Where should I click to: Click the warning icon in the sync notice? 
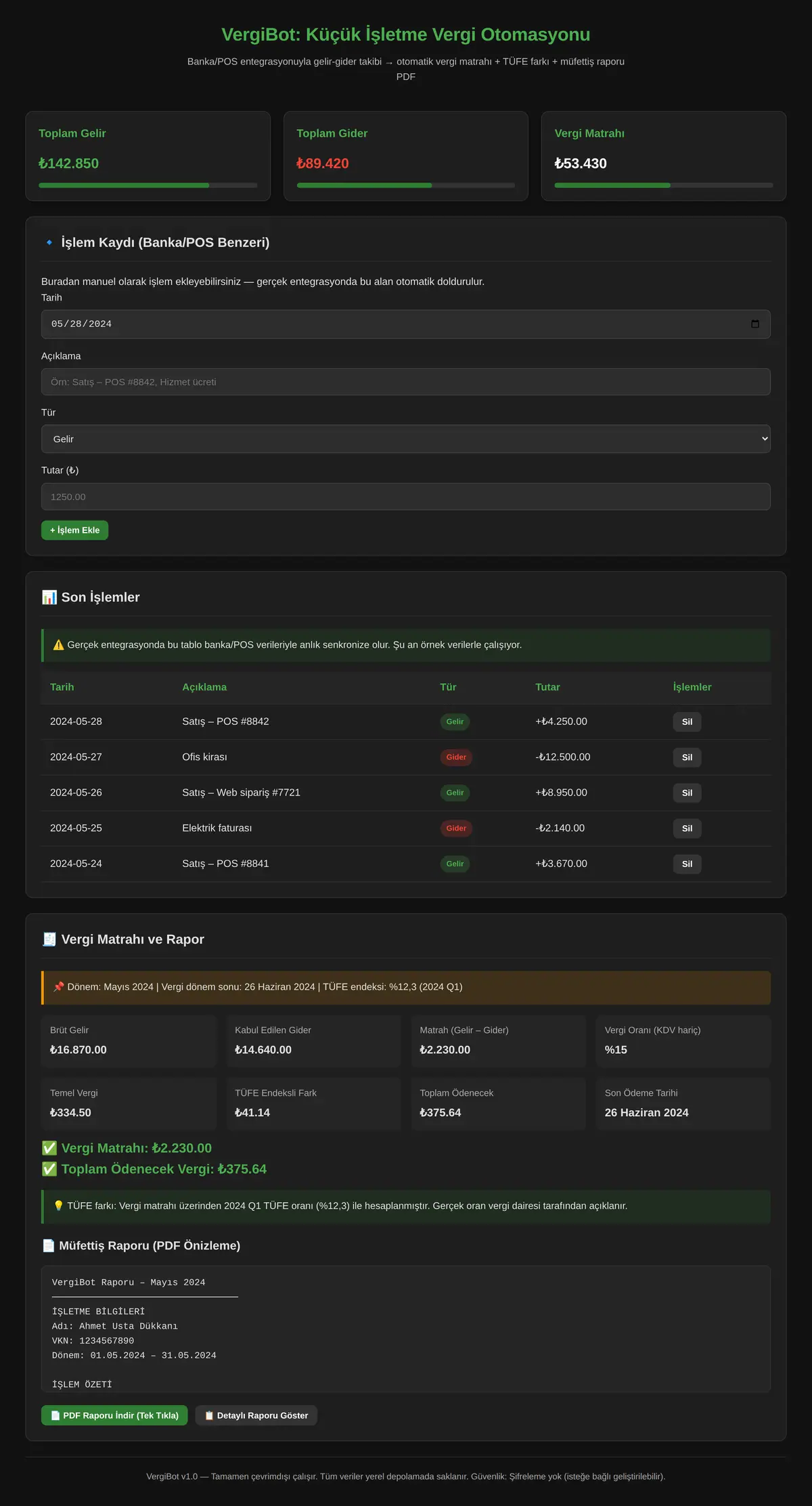58,645
